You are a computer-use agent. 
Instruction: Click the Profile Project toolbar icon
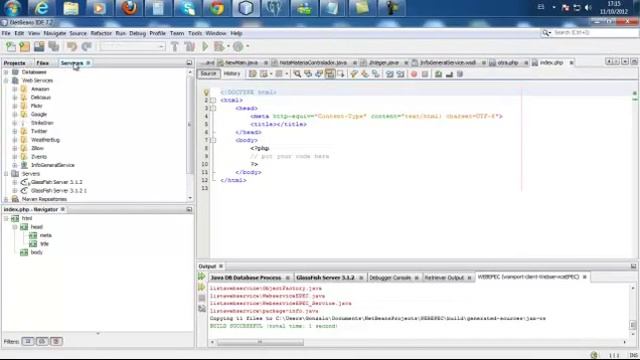pos(238,47)
